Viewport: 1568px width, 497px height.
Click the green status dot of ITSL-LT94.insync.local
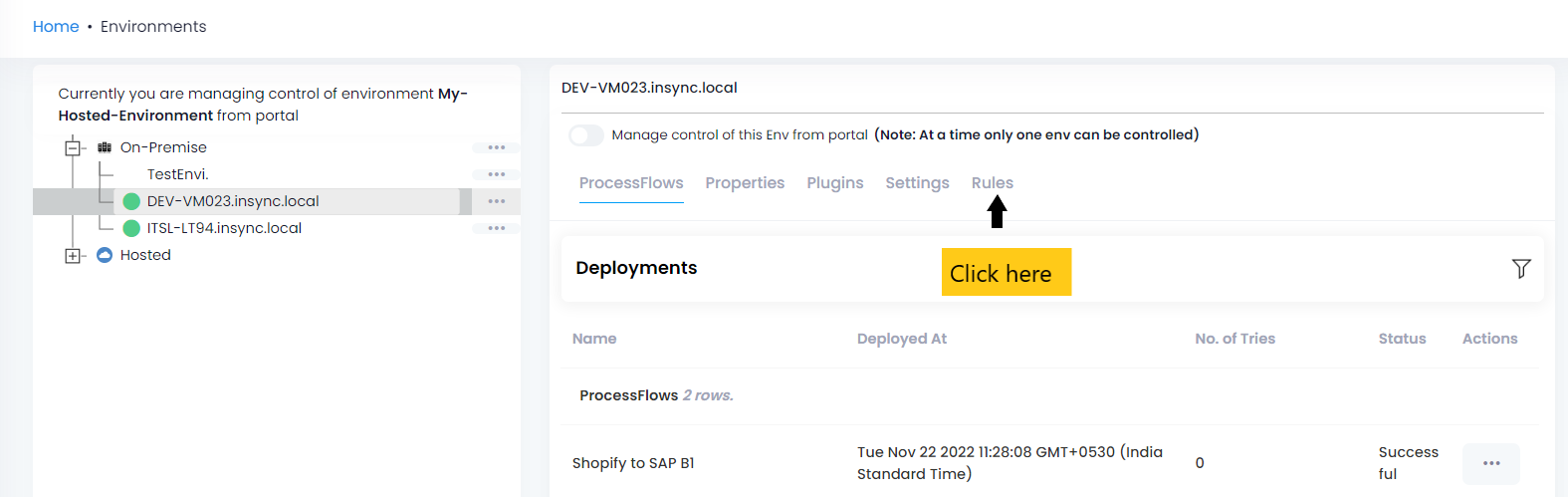(131, 228)
